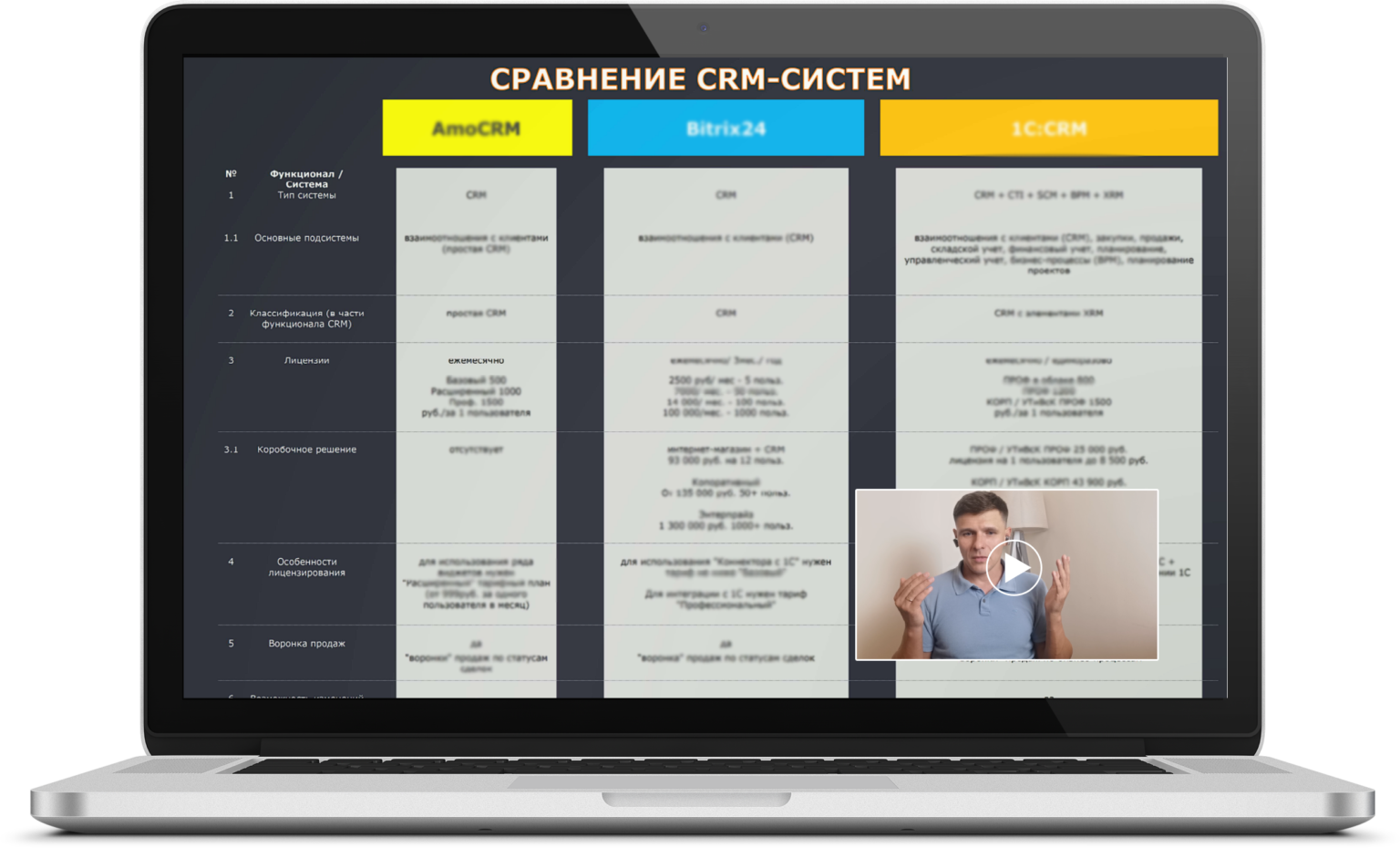The image size is (1400, 848).
Task: Play the video with the circular play button
Action: pyautogui.click(x=1014, y=567)
